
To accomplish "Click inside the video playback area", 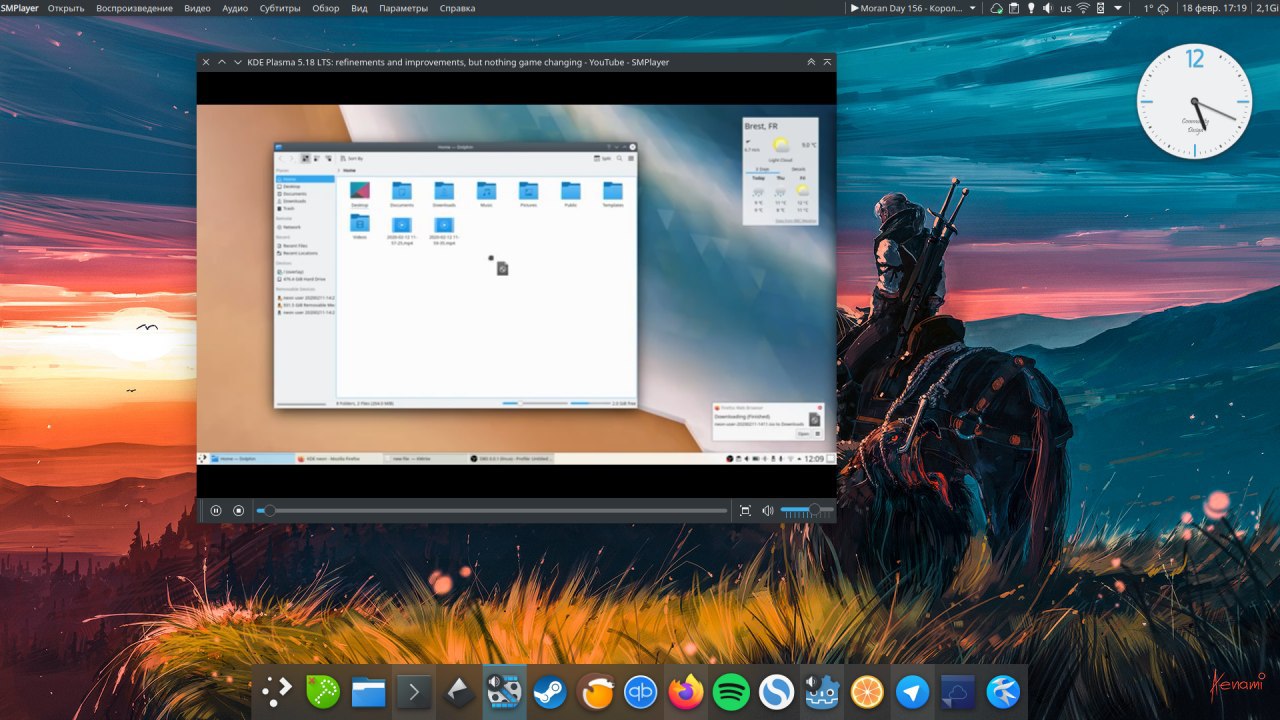I will click(x=516, y=284).
